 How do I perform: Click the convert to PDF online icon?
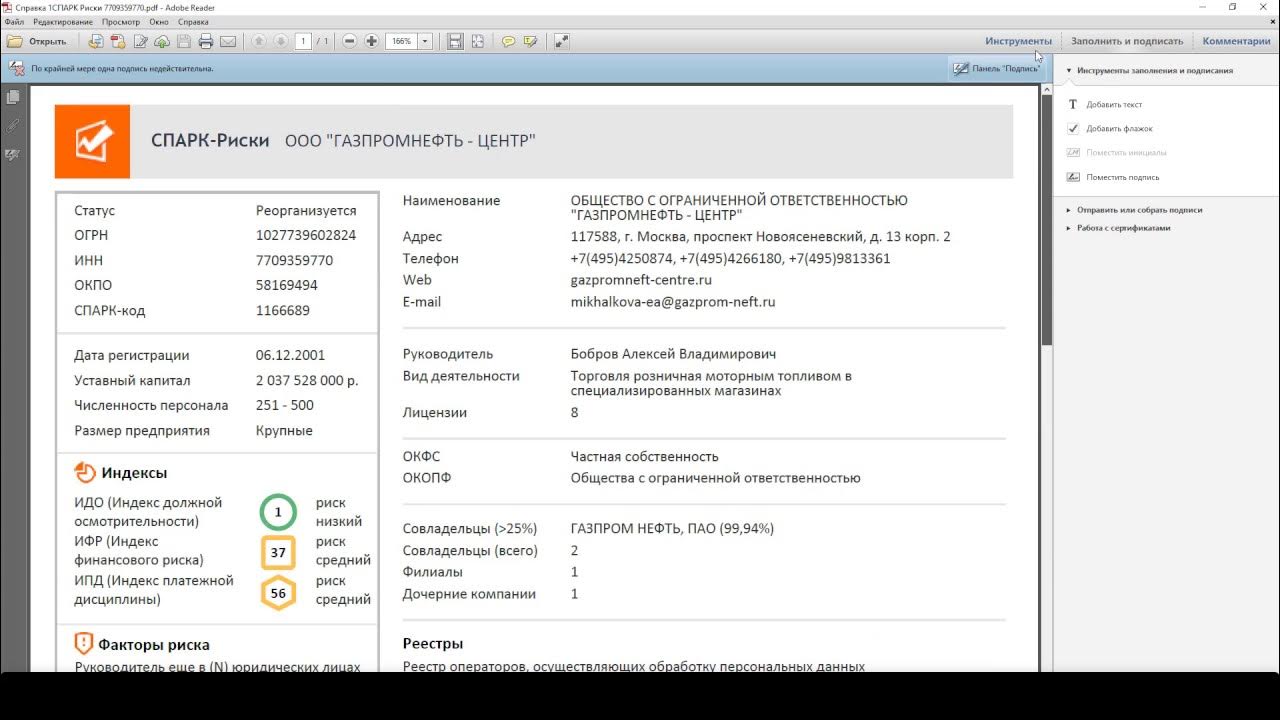click(96, 41)
